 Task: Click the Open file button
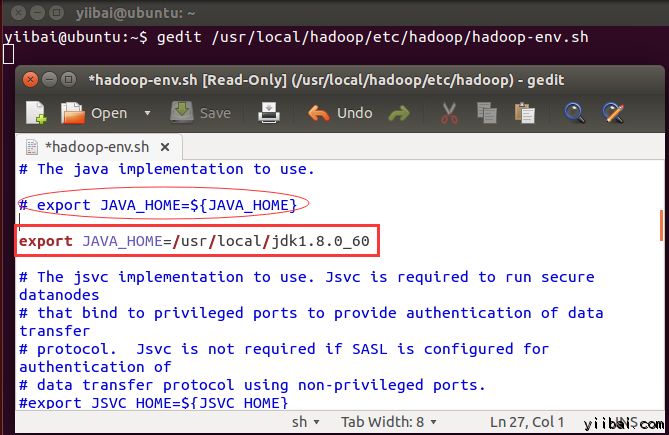pyautogui.click(x=96, y=113)
